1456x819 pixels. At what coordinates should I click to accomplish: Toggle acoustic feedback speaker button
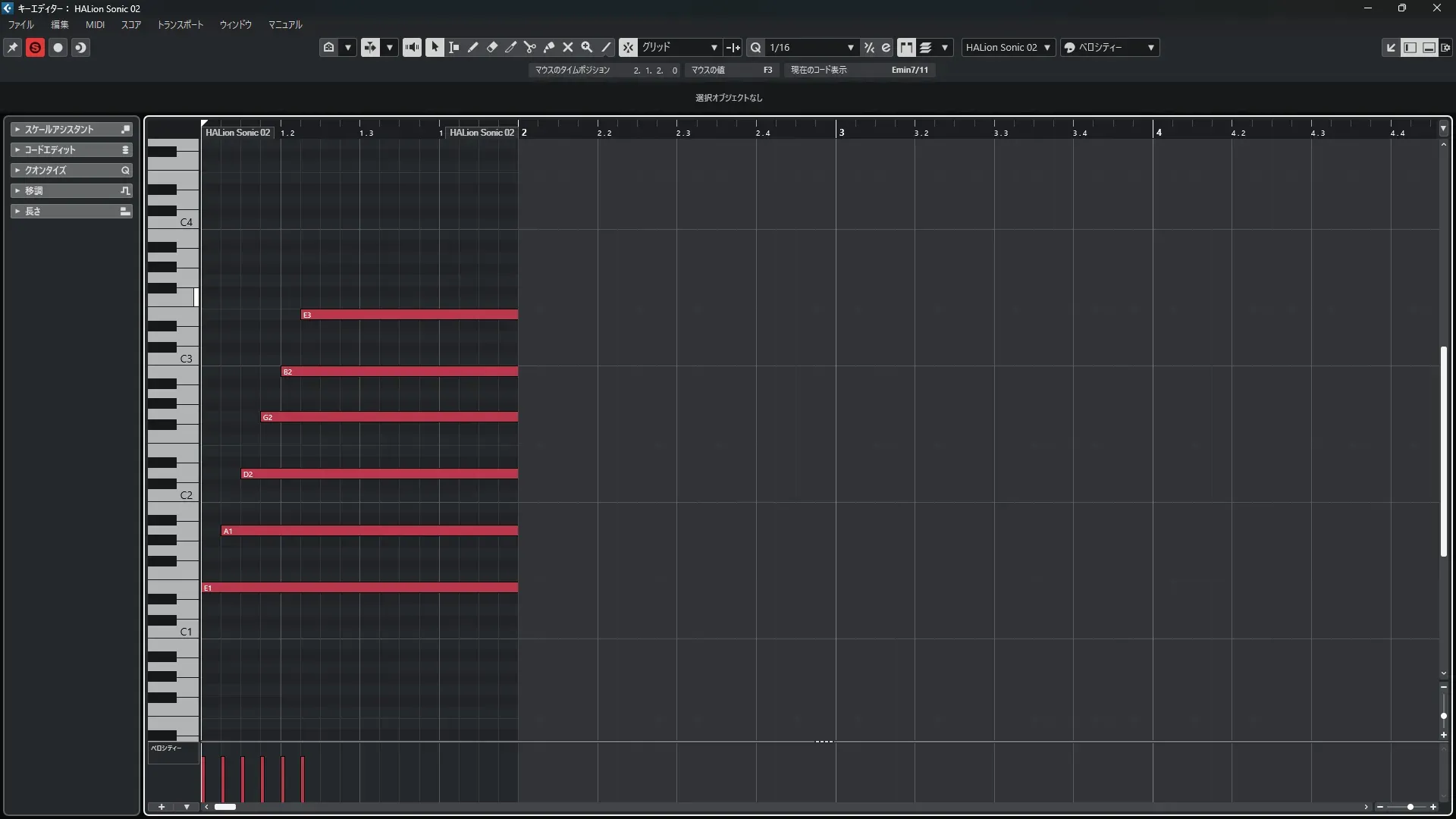pos(412,47)
